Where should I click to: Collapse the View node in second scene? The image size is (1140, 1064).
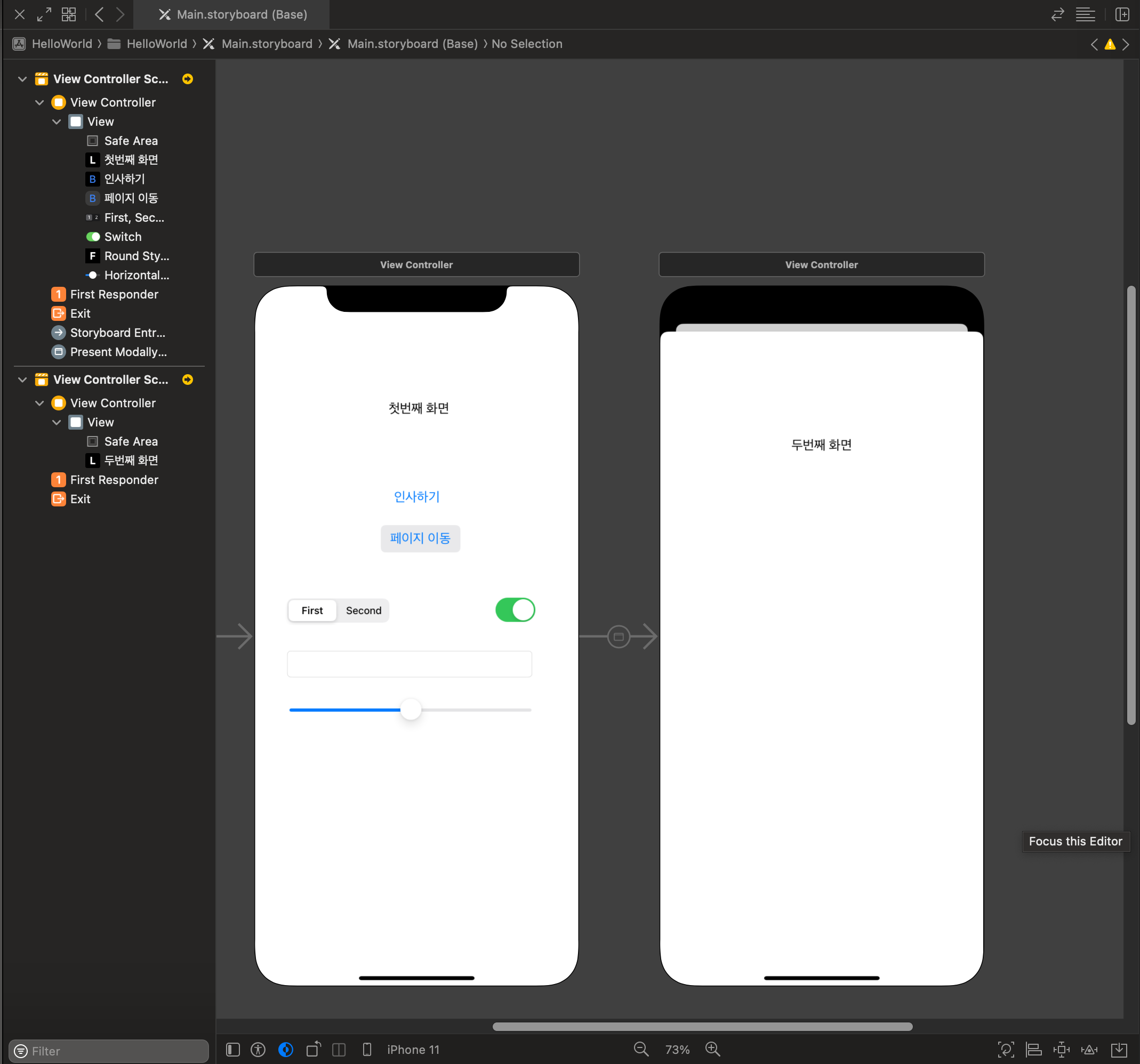57,423
